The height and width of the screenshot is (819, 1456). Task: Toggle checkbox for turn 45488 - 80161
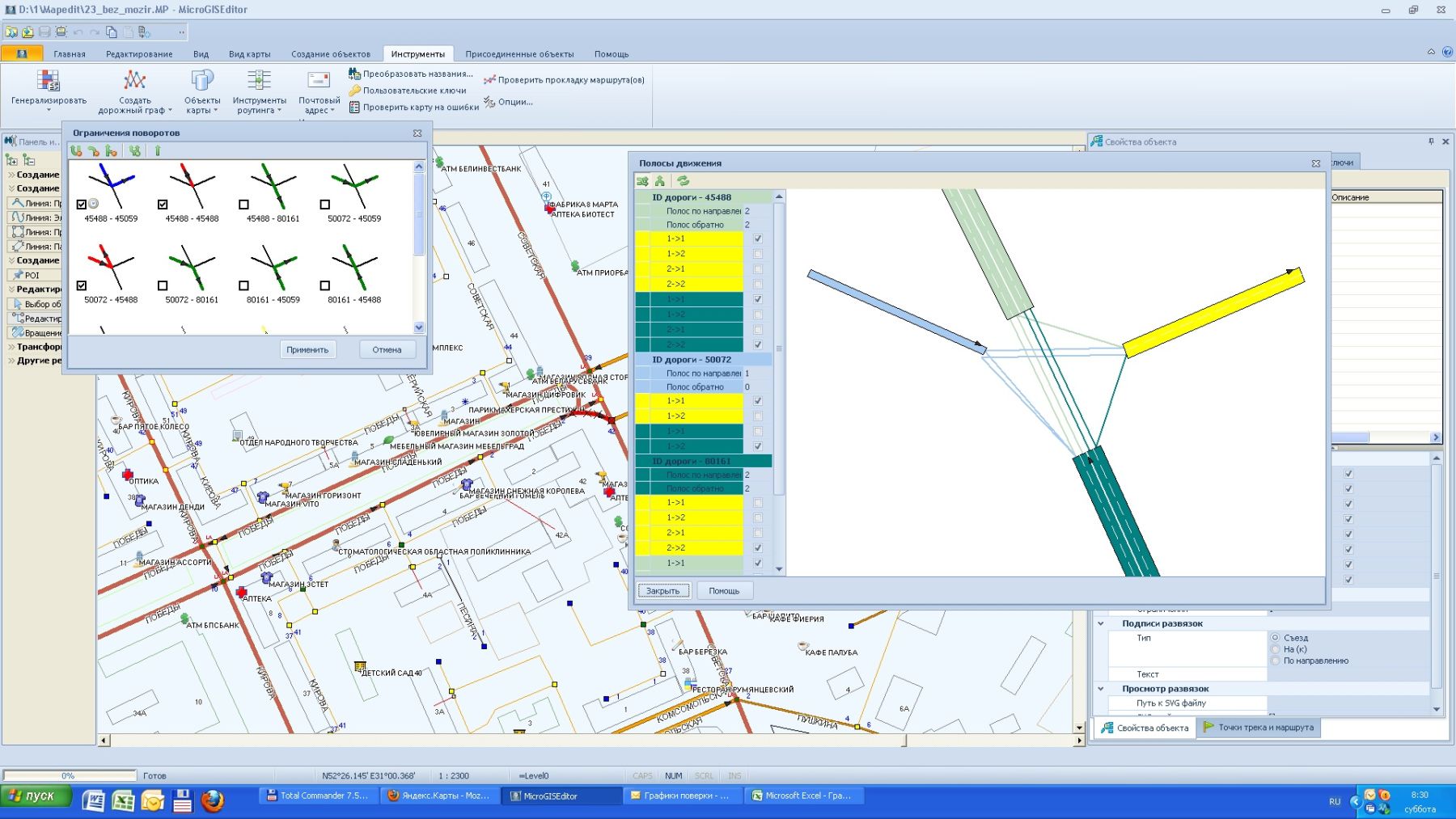tap(243, 205)
